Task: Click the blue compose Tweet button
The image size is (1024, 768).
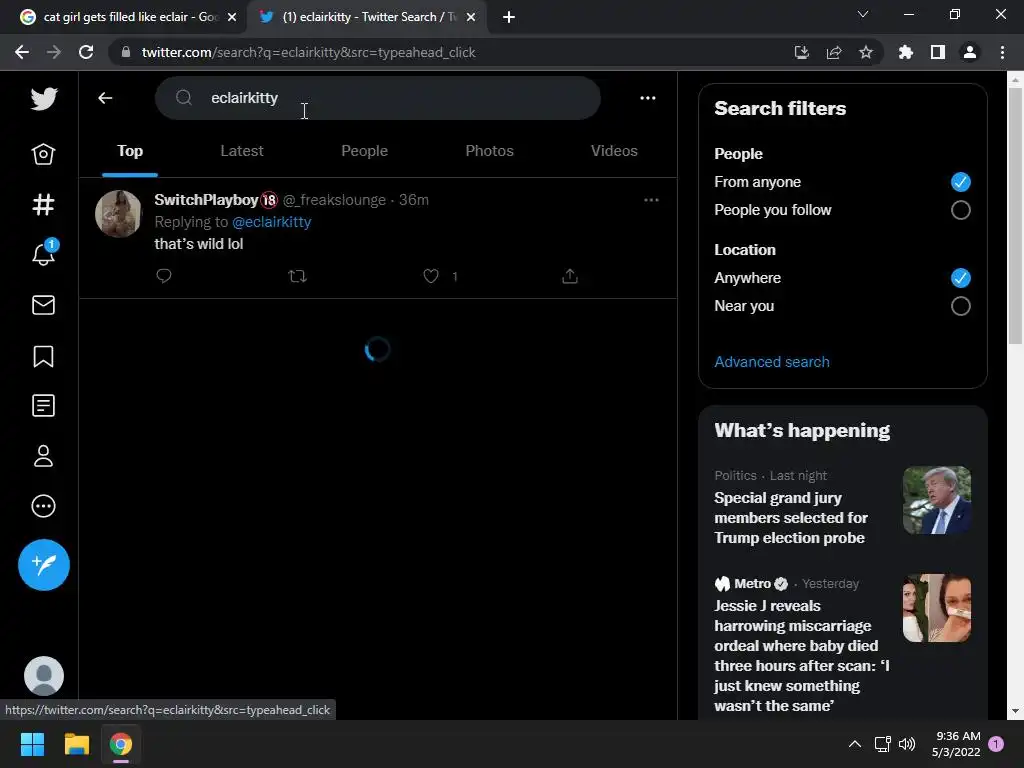Action: 44,565
